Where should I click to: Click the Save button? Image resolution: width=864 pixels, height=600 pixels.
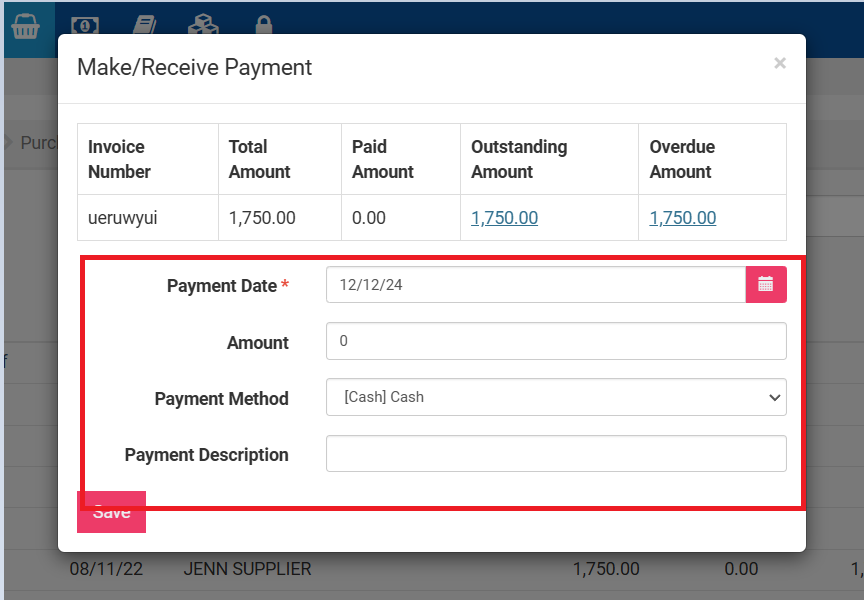click(x=111, y=512)
